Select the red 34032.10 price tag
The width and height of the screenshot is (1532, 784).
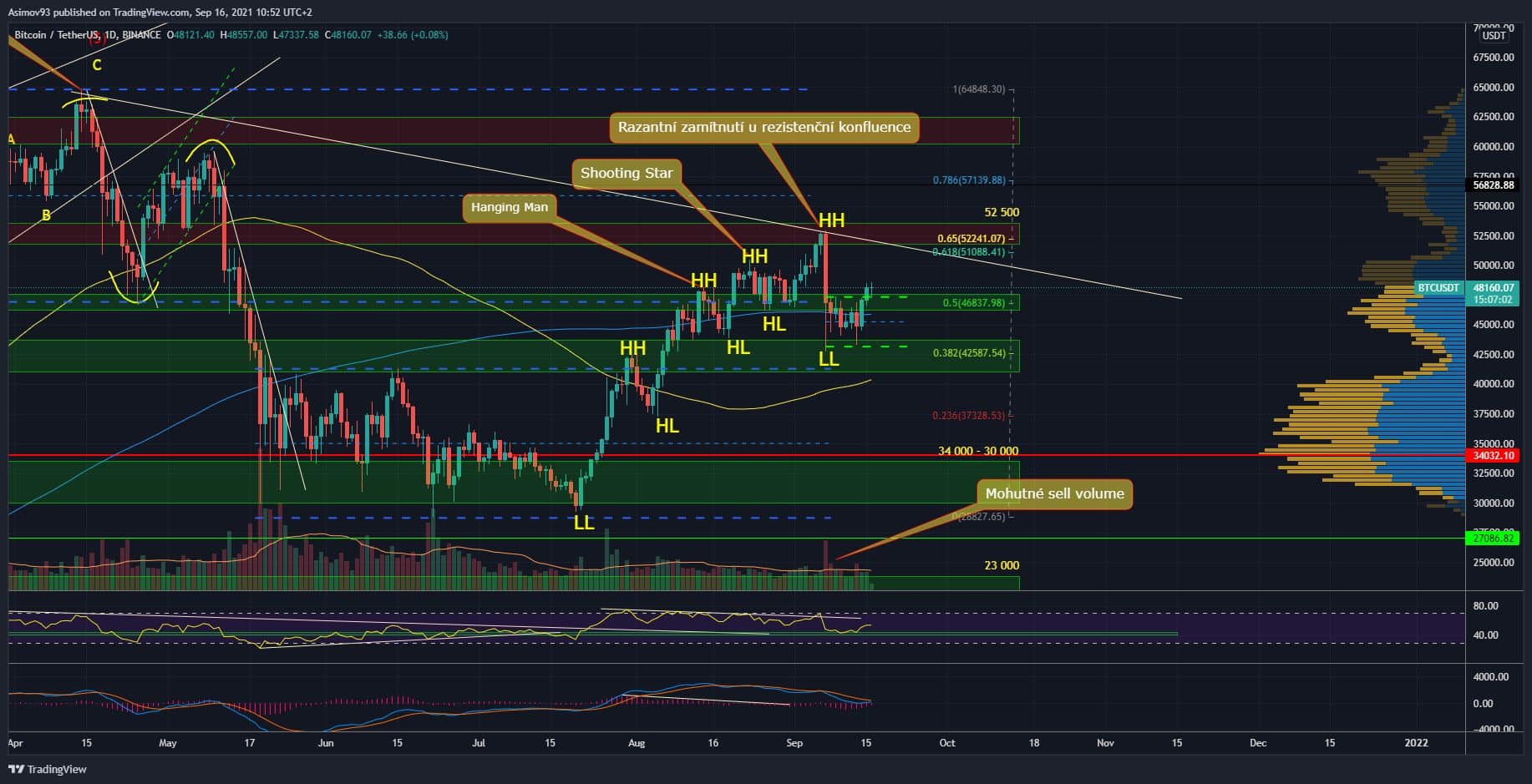point(1494,456)
